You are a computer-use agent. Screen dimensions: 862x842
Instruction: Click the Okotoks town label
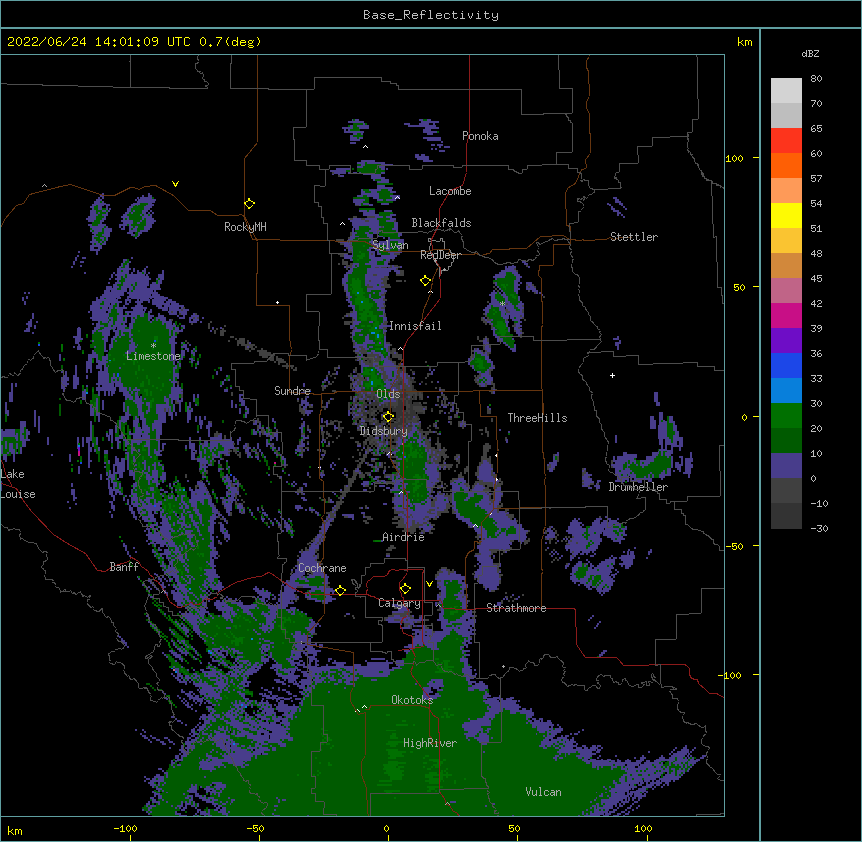412,700
